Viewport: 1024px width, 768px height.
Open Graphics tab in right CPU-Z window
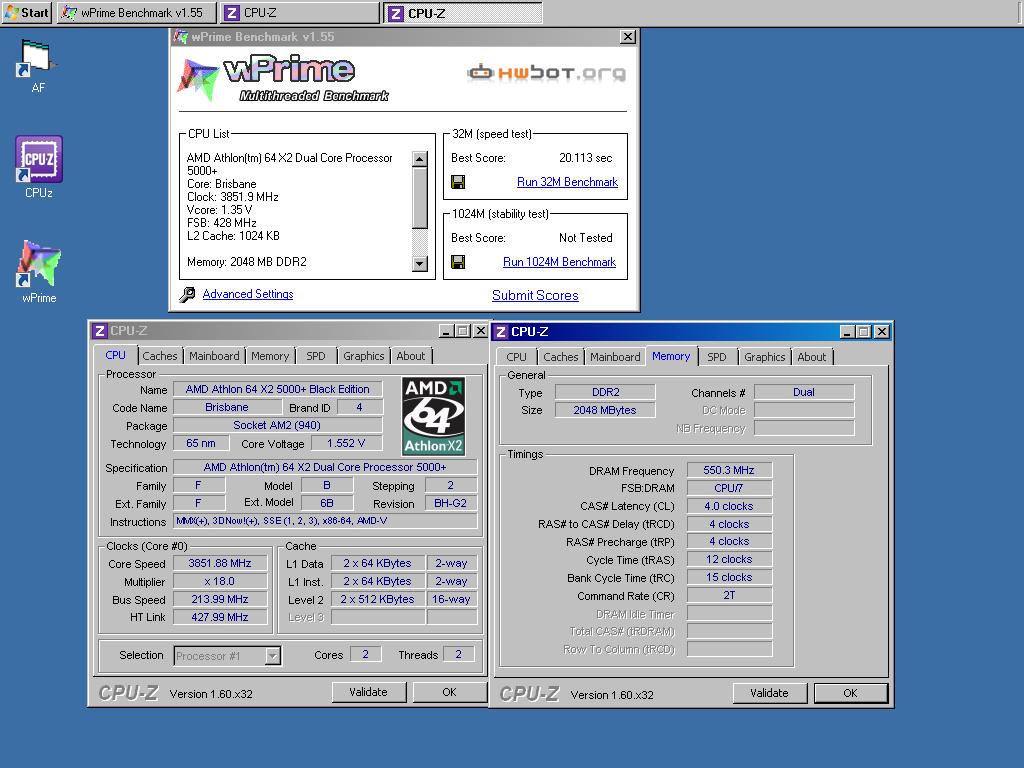point(765,357)
